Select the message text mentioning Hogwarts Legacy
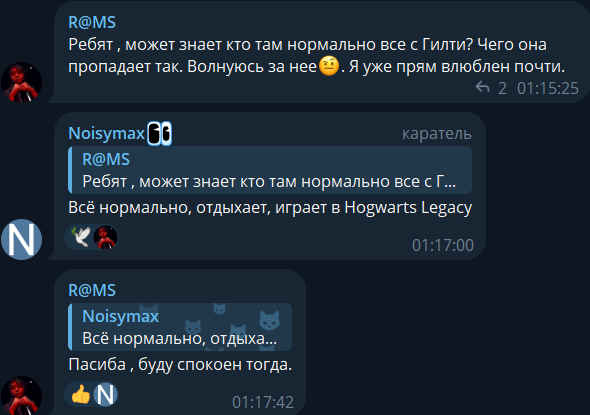 [270, 208]
